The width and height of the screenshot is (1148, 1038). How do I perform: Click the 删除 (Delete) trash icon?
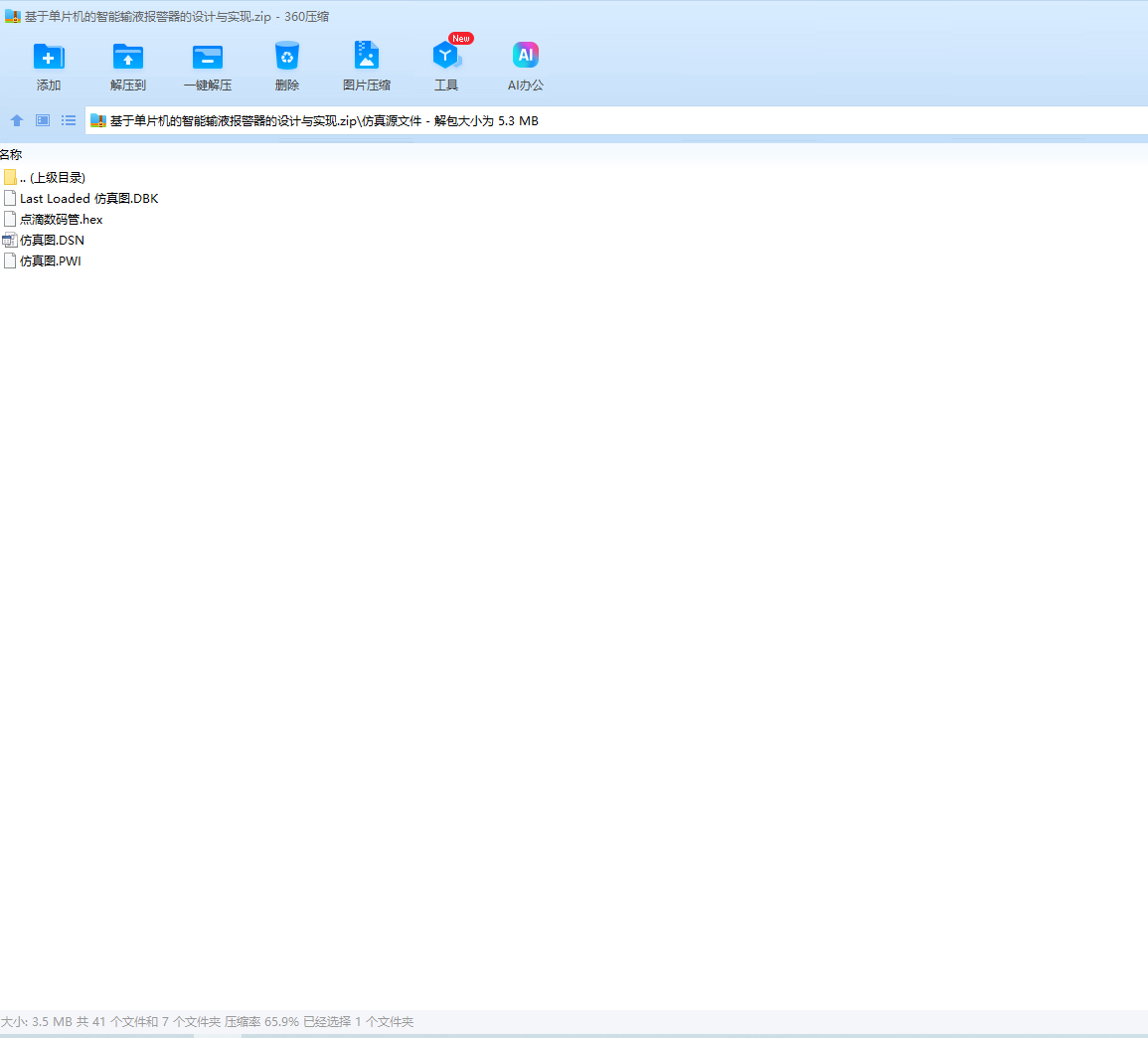(x=287, y=57)
